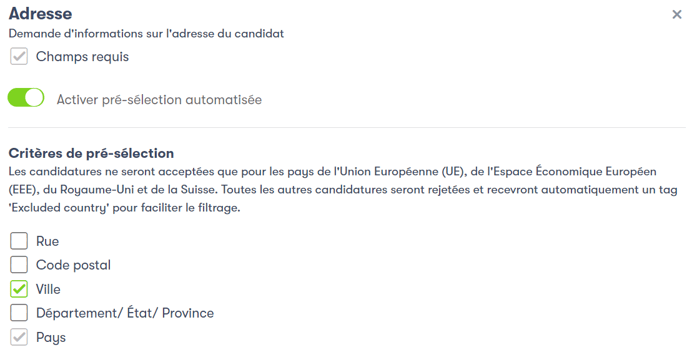Tick the Département/ État/ Province checkbox
This screenshot has height=360, width=692.
click(19, 313)
